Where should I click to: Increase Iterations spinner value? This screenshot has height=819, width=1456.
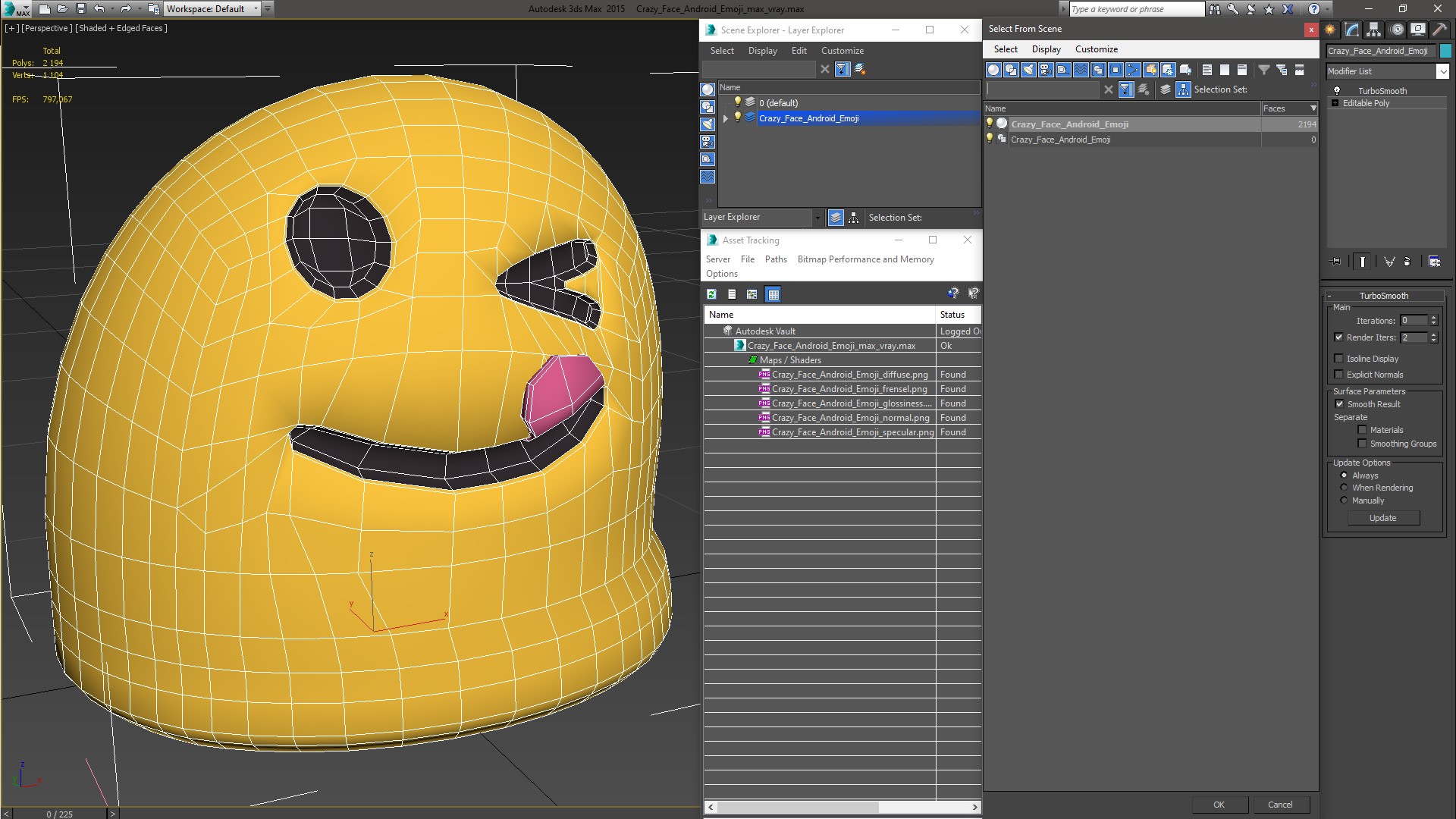click(1433, 318)
